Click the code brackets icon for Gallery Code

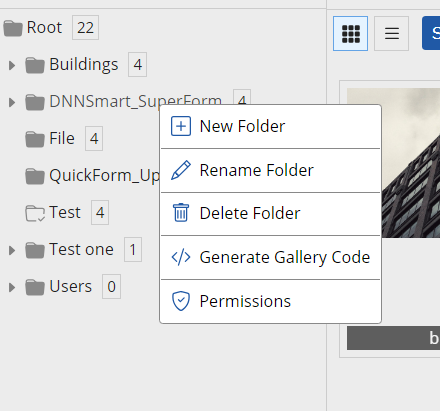pos(181,257)
